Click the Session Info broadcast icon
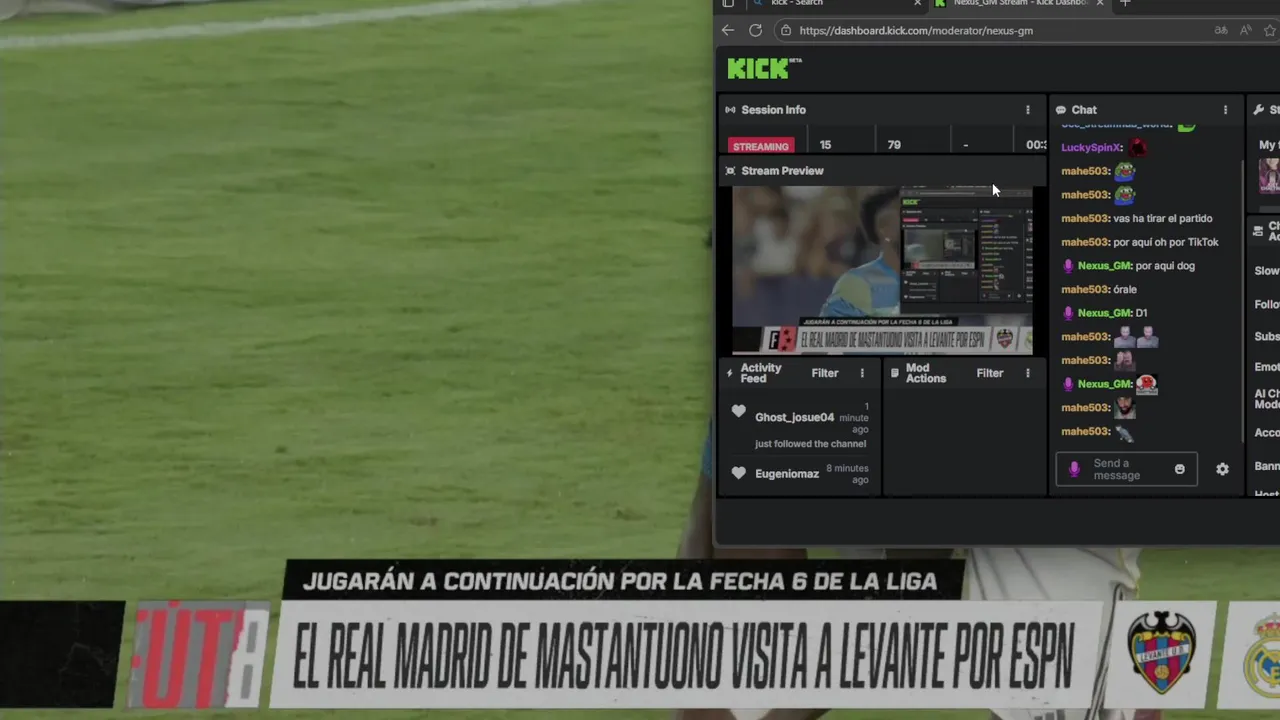This screenshot has width=1280, height=720. [x=730, y=110]
